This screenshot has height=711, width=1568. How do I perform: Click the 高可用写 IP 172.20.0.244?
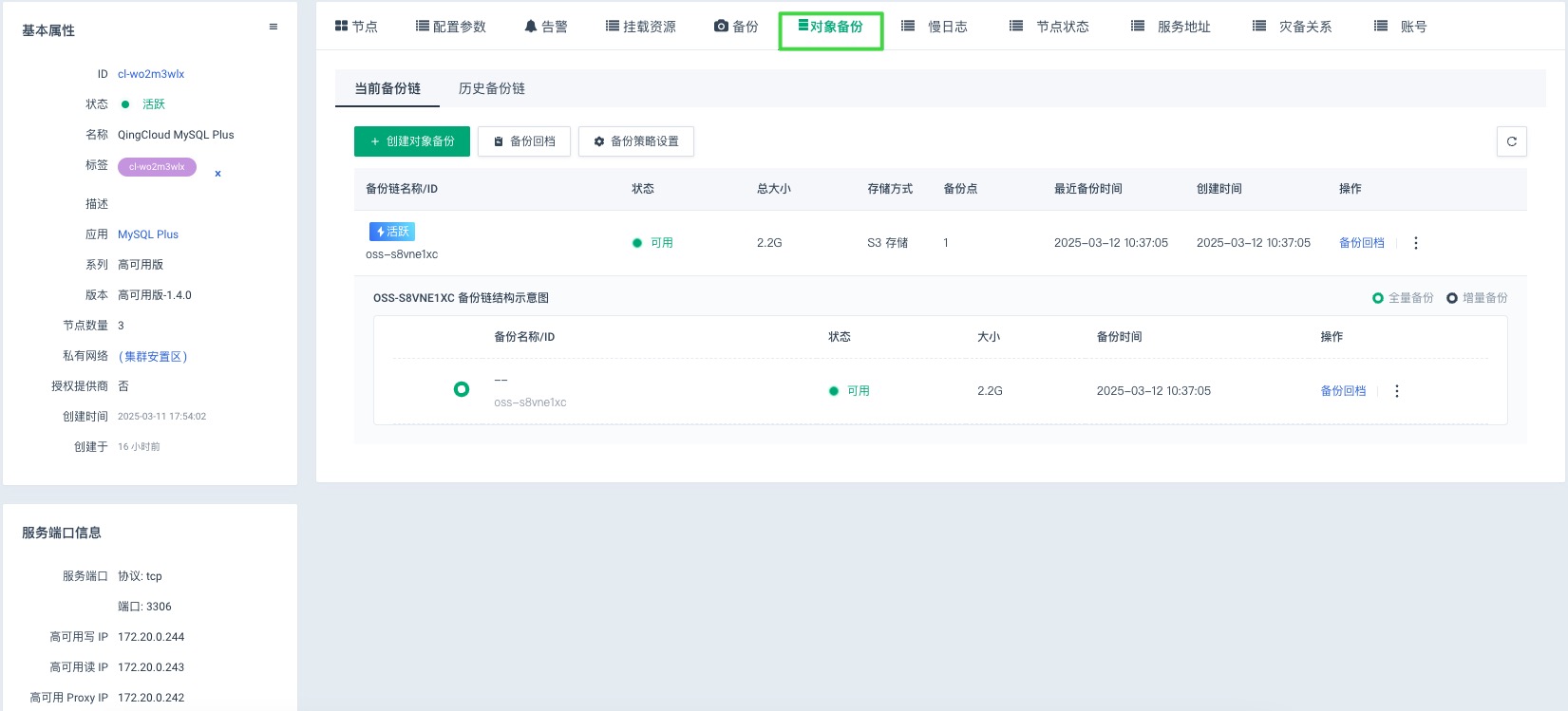[151, 637]
